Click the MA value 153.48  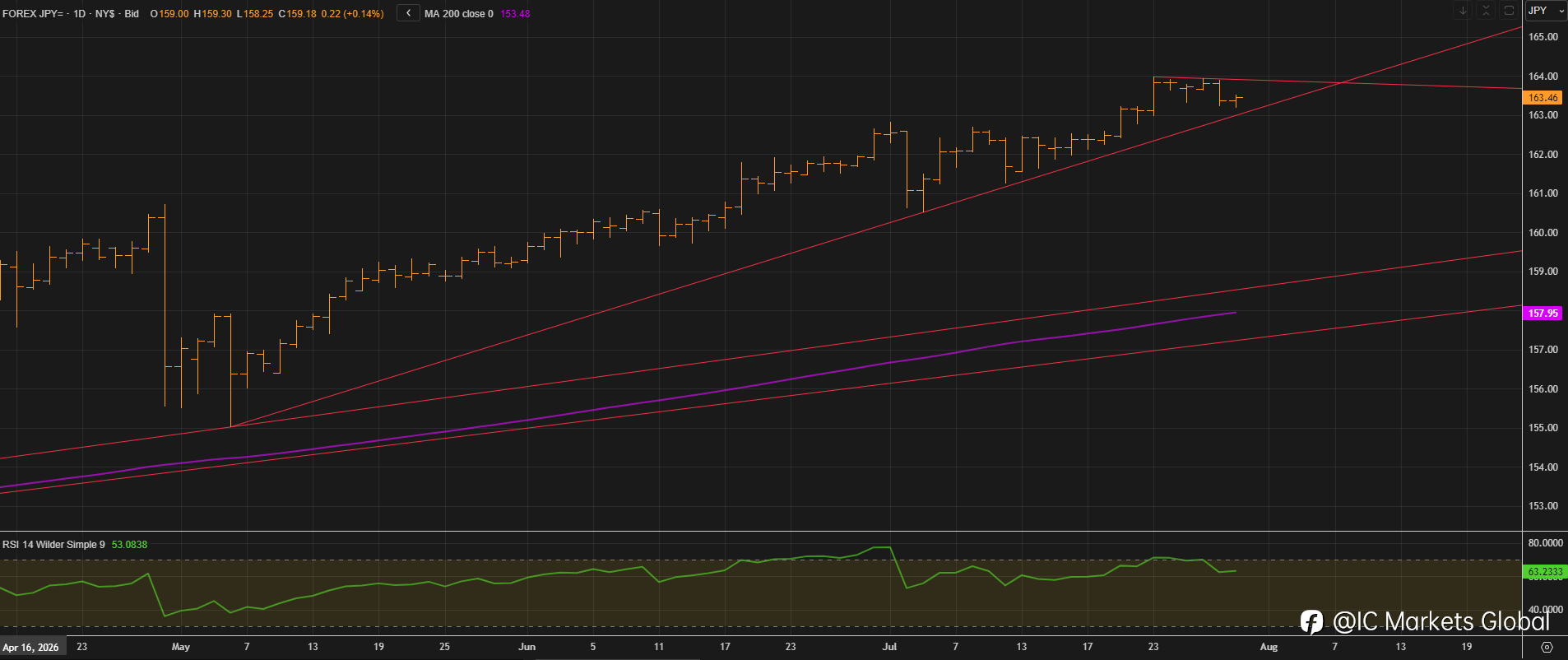(515, 14)
